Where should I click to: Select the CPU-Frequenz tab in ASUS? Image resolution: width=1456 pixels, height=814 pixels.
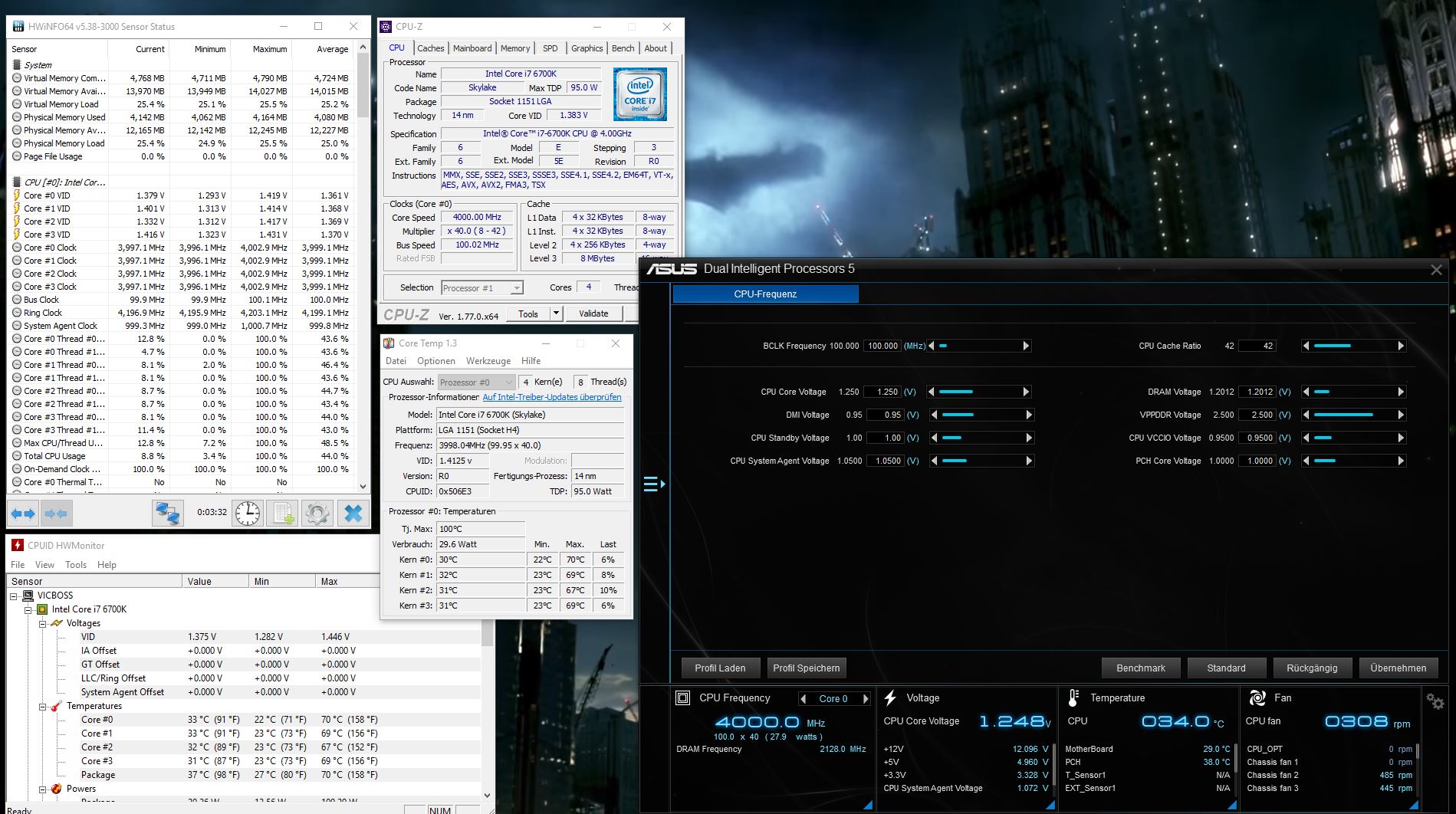(x=765, y=294)
